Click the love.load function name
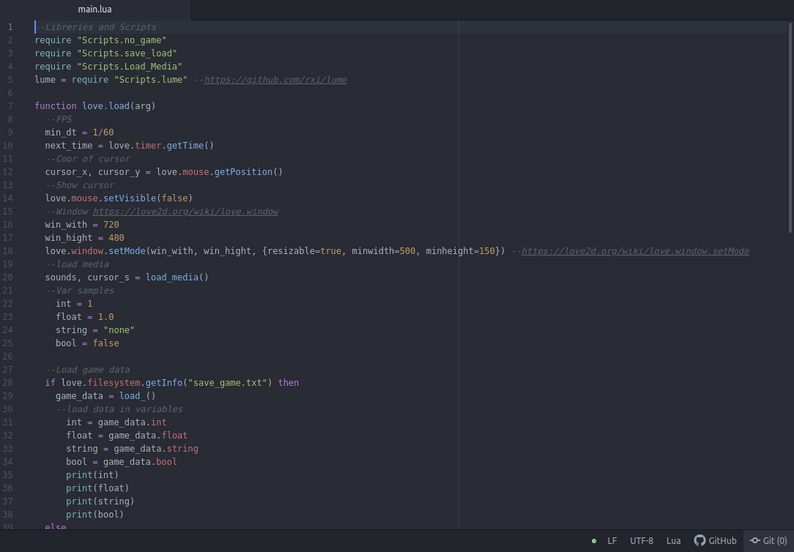 (105, 106)
